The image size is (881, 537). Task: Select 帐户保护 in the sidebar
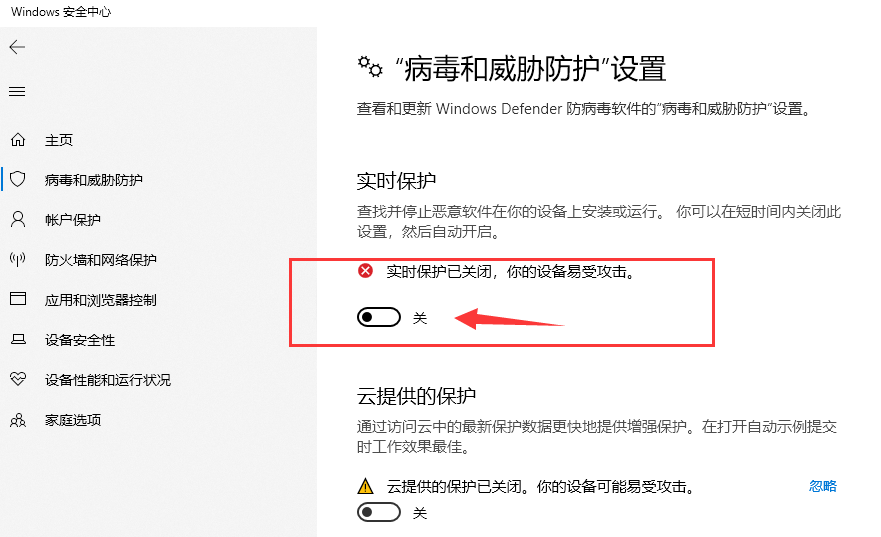point(72,220)
